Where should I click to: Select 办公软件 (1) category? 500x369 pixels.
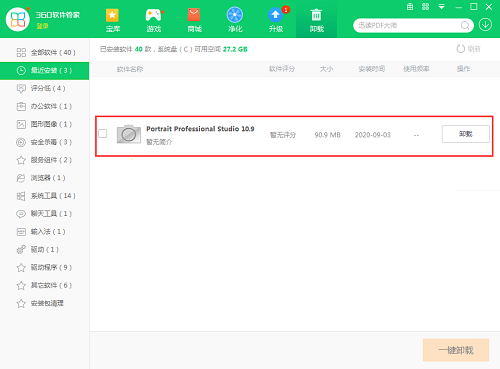click(45, 106)
